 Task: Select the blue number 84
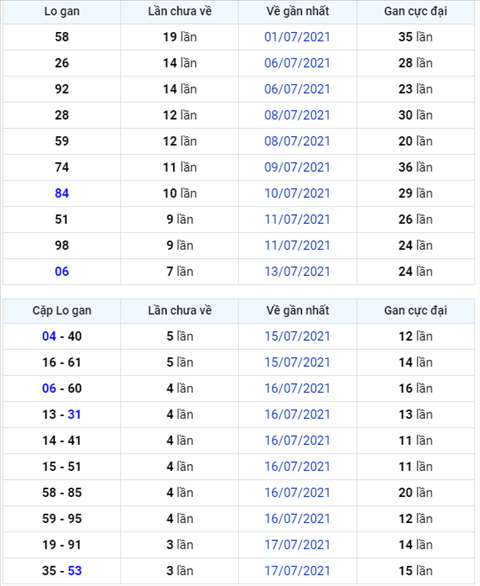pos(62,193)
